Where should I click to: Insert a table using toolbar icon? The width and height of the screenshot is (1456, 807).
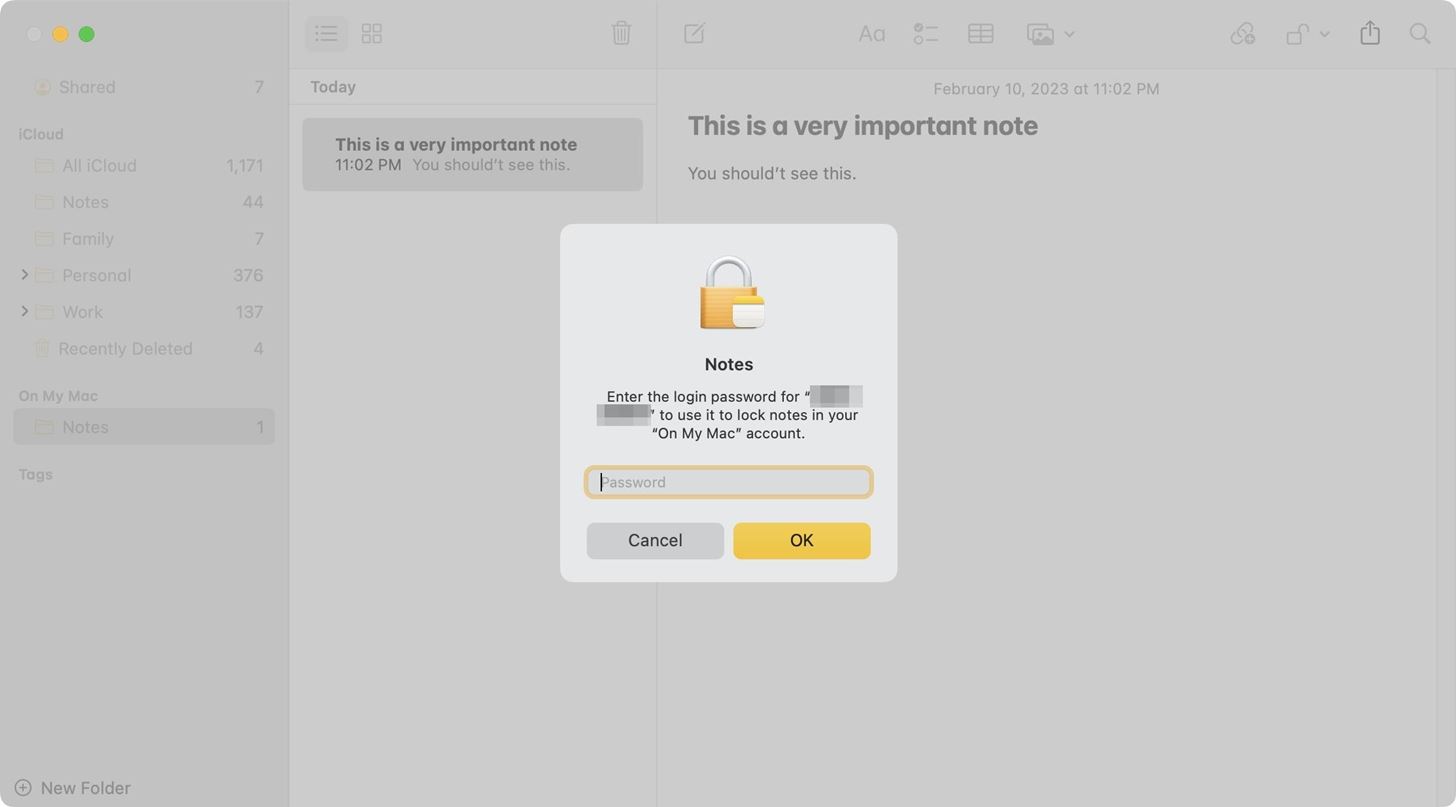point(980,34)
